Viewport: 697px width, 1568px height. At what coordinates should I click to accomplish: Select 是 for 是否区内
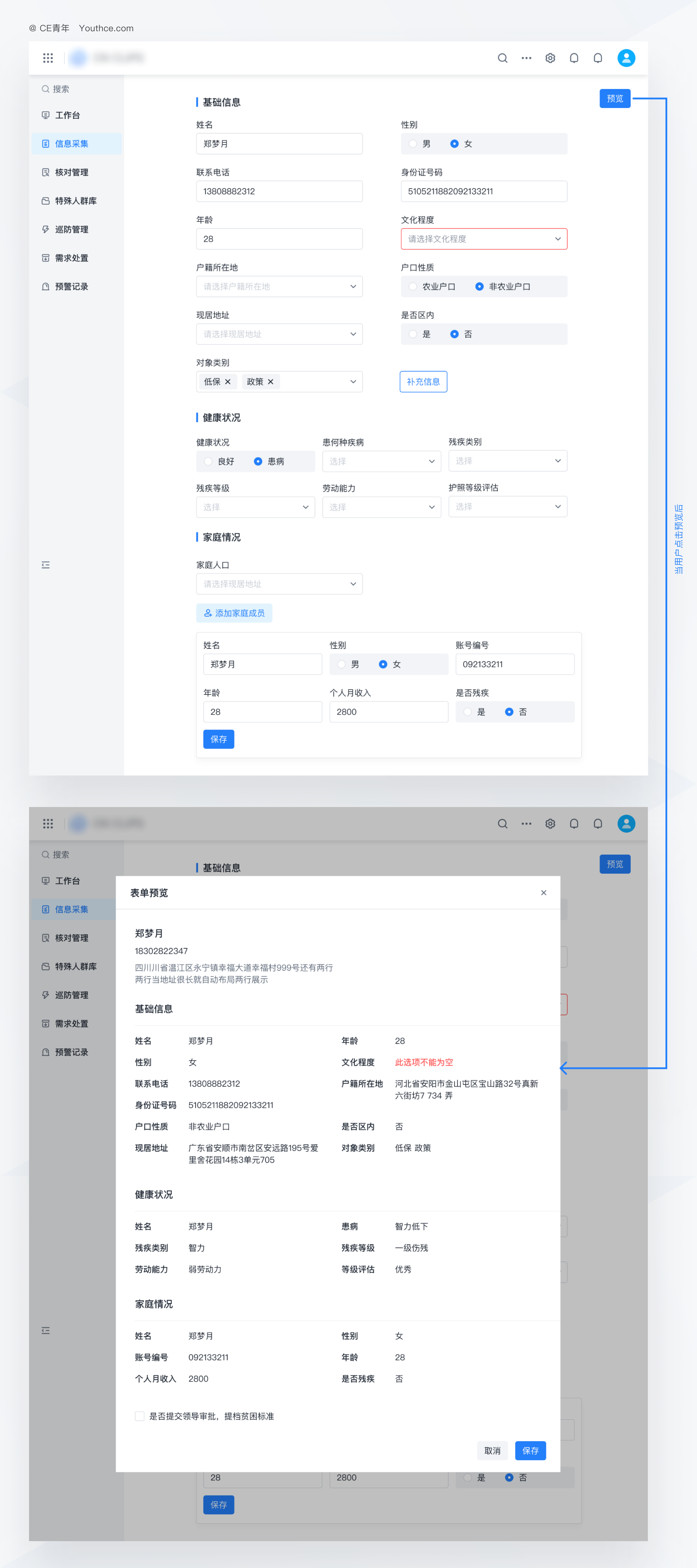coord(413,334)
